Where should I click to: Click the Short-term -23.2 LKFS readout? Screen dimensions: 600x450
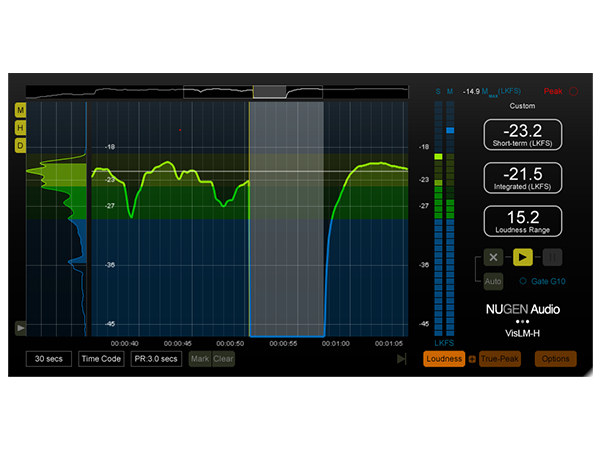pos(523,135)
